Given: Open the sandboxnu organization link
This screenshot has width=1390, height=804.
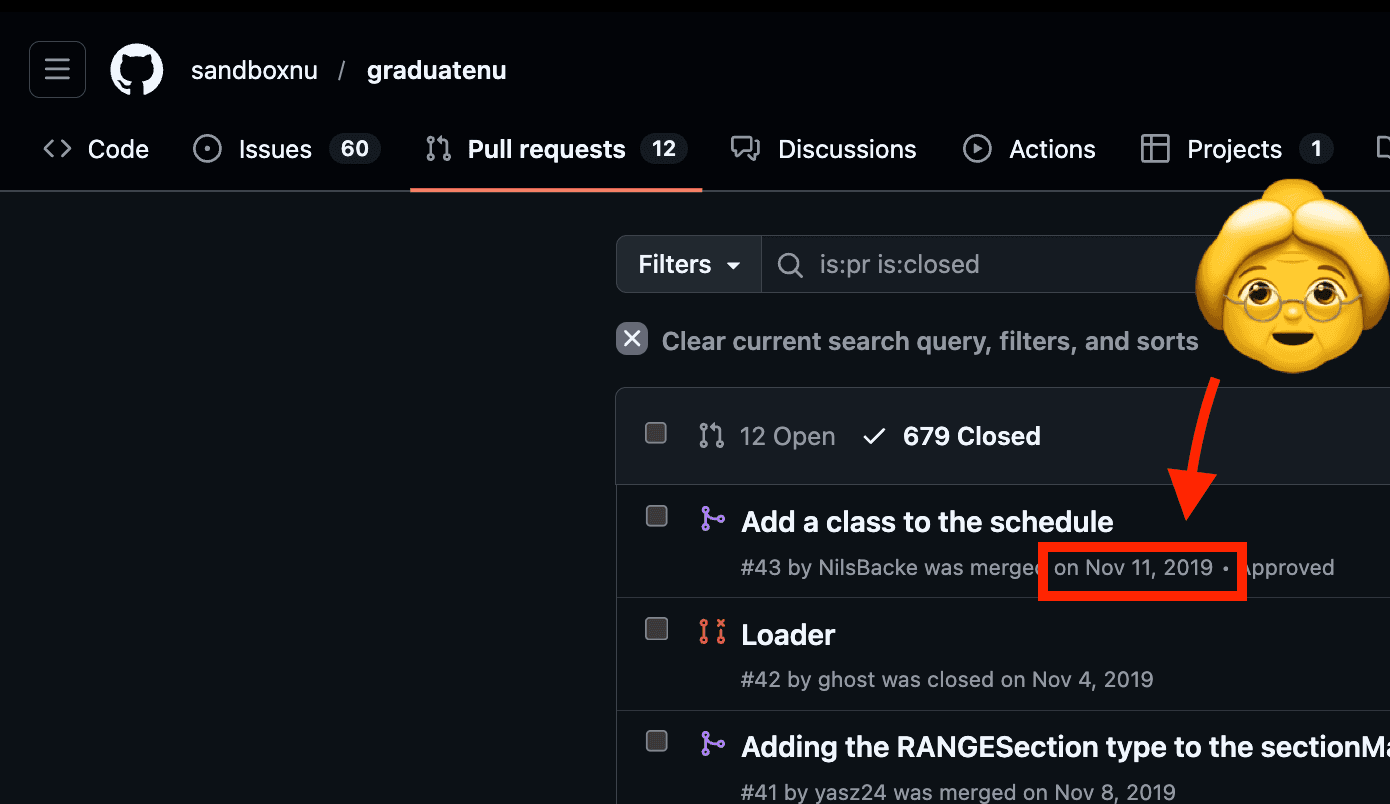Looking at the screenshot, I should (254, 71).
